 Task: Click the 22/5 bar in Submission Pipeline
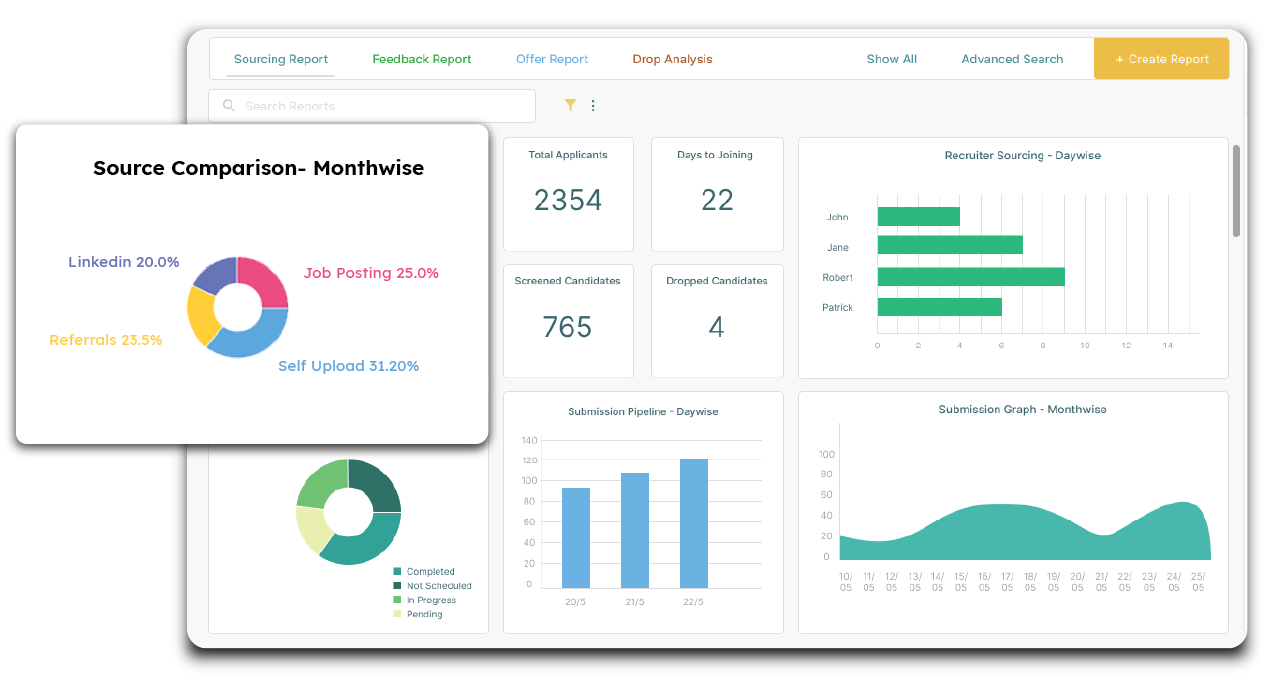click(693, 523)
